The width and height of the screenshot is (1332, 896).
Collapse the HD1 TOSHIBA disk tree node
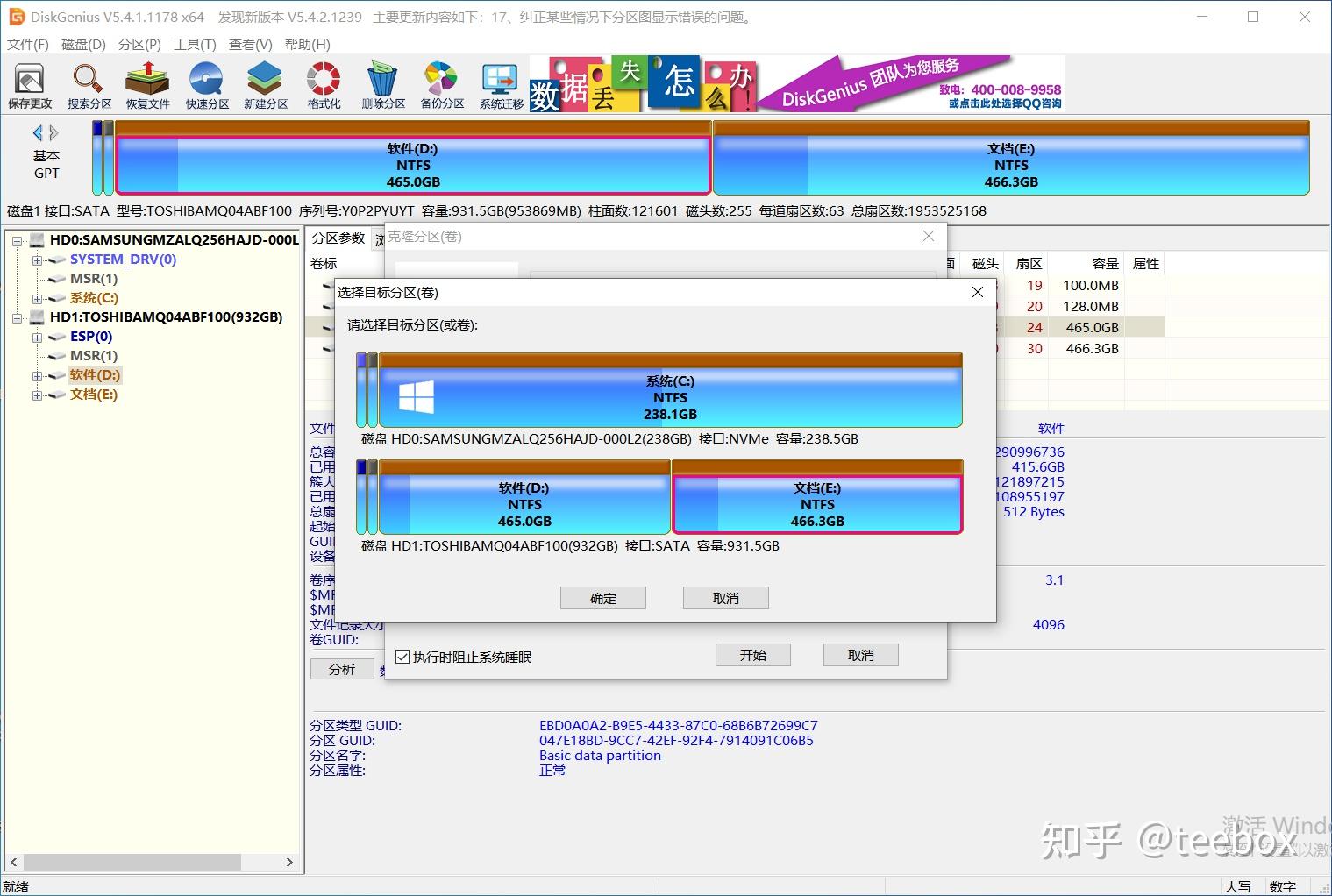pos(18,317)
